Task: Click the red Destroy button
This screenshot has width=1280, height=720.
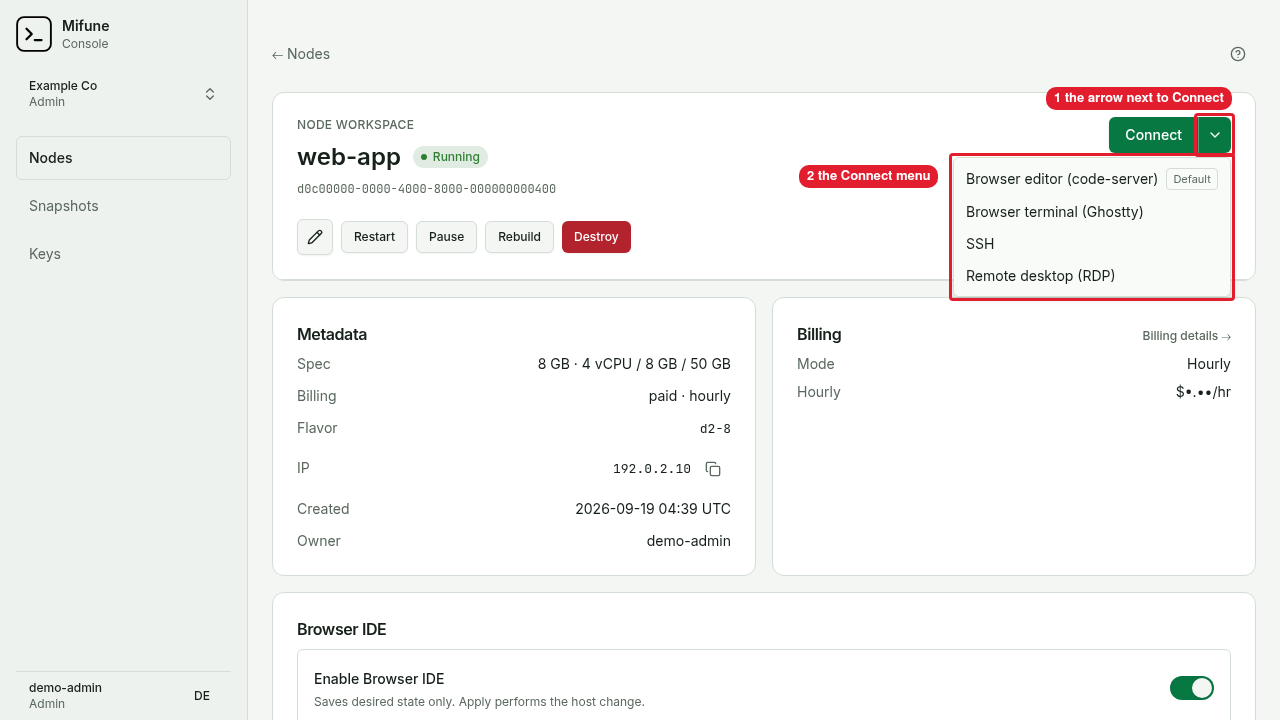Action: point(596,237)
